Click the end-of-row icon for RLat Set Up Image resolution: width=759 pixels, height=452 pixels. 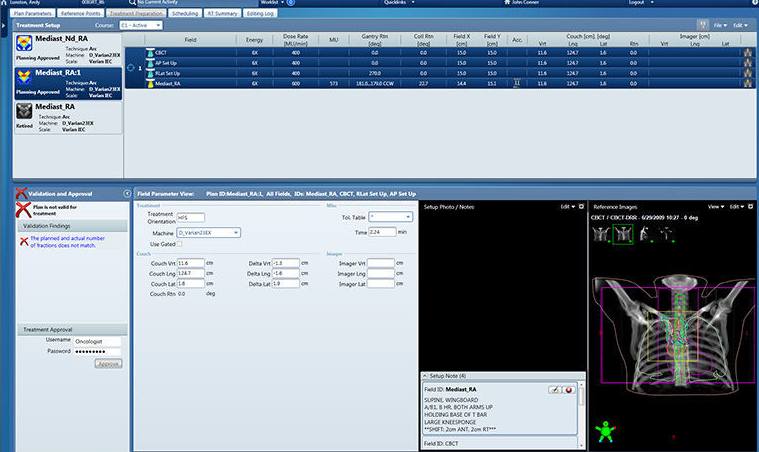(x=748, y=73)
